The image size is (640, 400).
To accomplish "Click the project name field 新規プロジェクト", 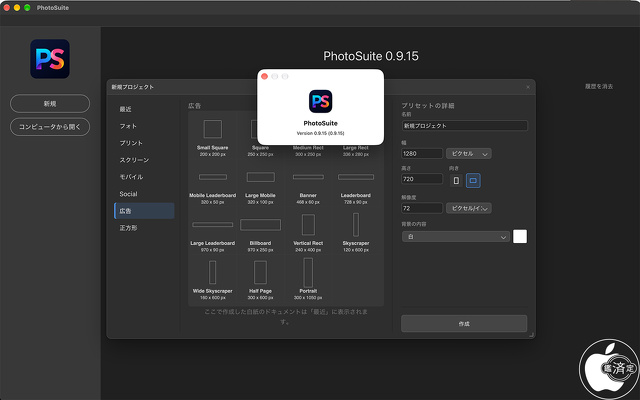I will pos(464,126).
